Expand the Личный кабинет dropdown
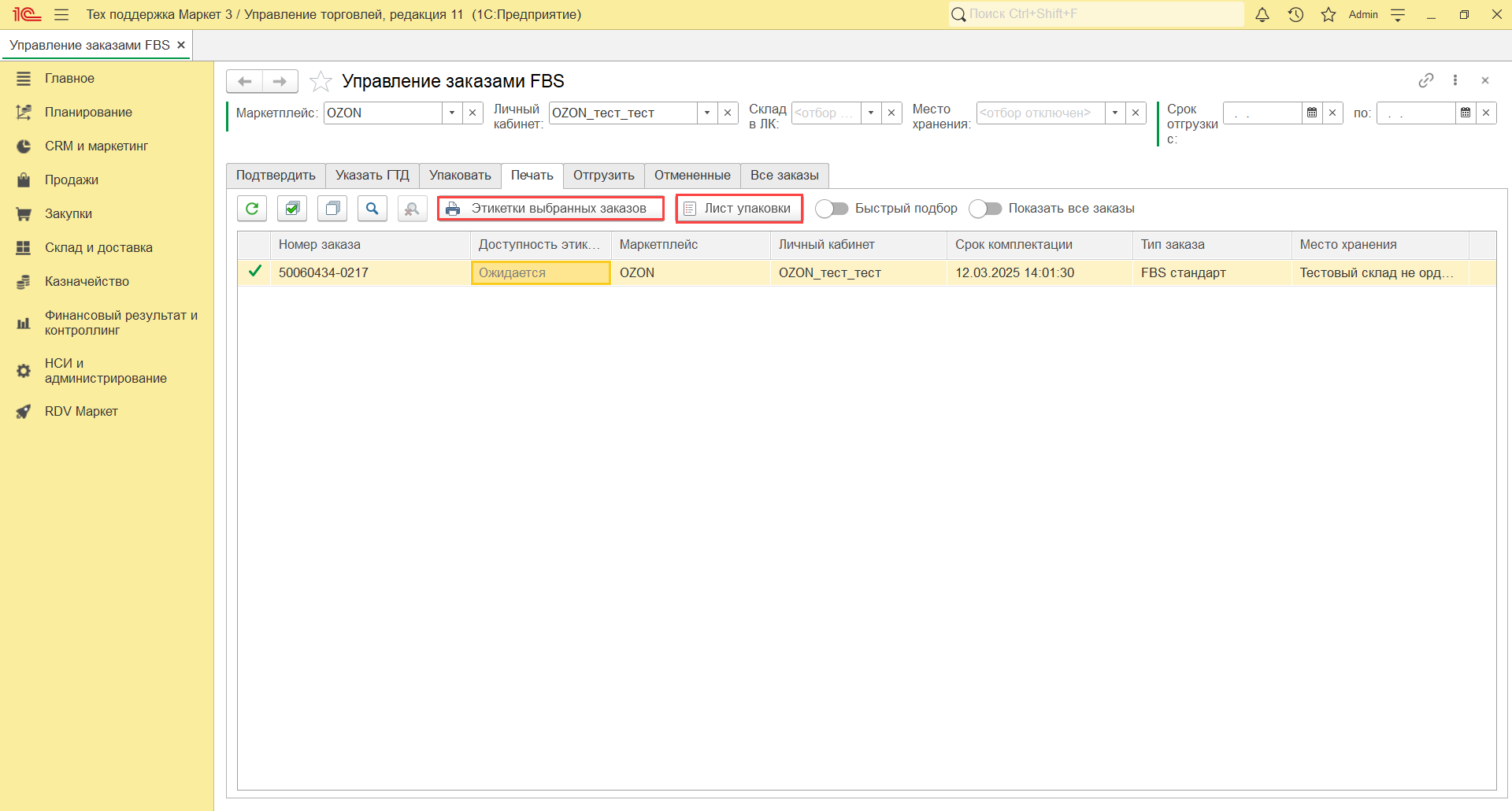 click(707, 113)
